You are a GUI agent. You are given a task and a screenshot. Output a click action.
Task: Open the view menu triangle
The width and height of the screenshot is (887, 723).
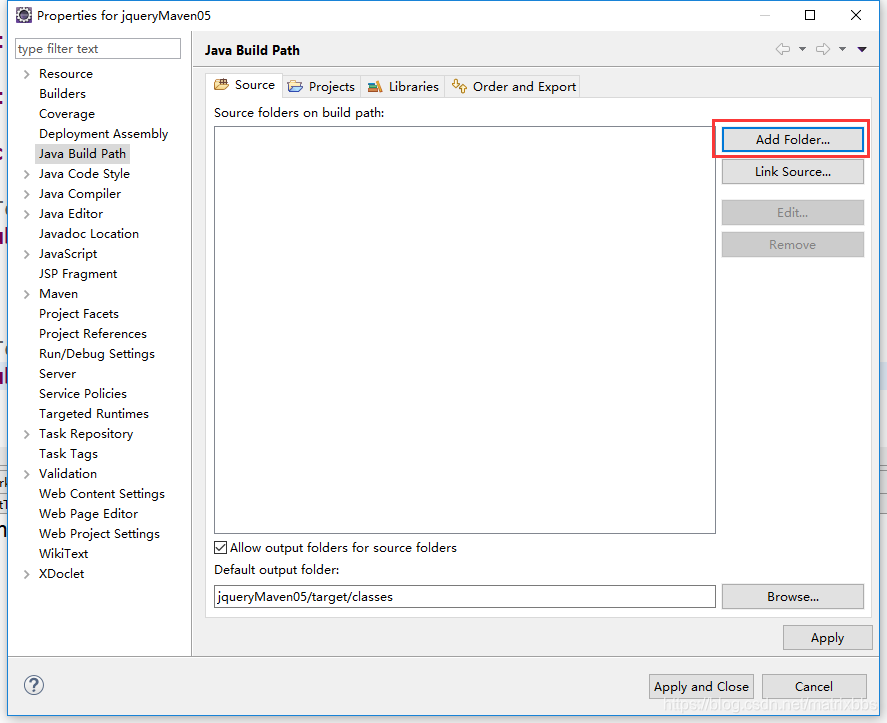[862, 49]
